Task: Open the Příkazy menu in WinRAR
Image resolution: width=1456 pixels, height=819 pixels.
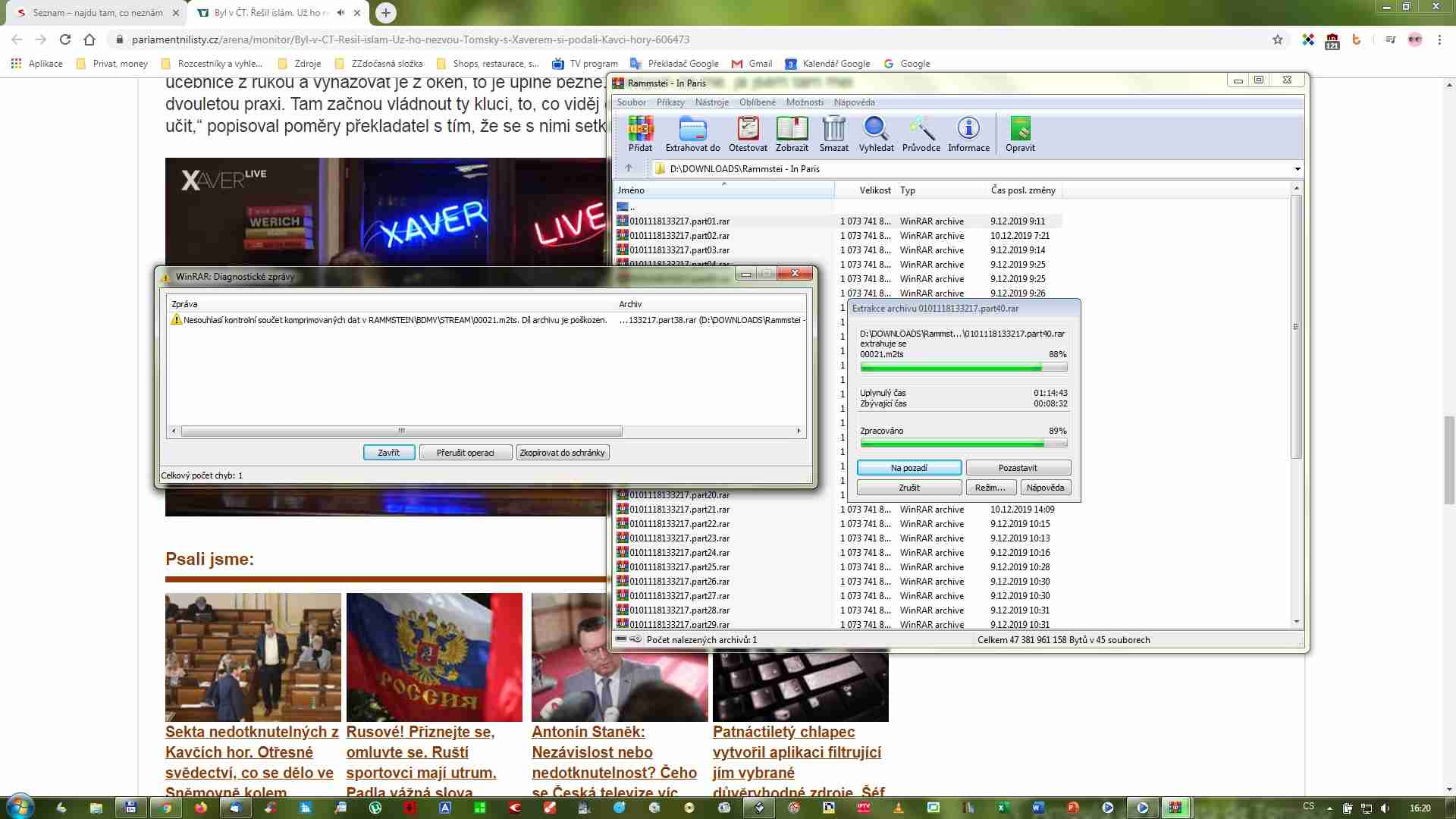Action: coord(670,102)
